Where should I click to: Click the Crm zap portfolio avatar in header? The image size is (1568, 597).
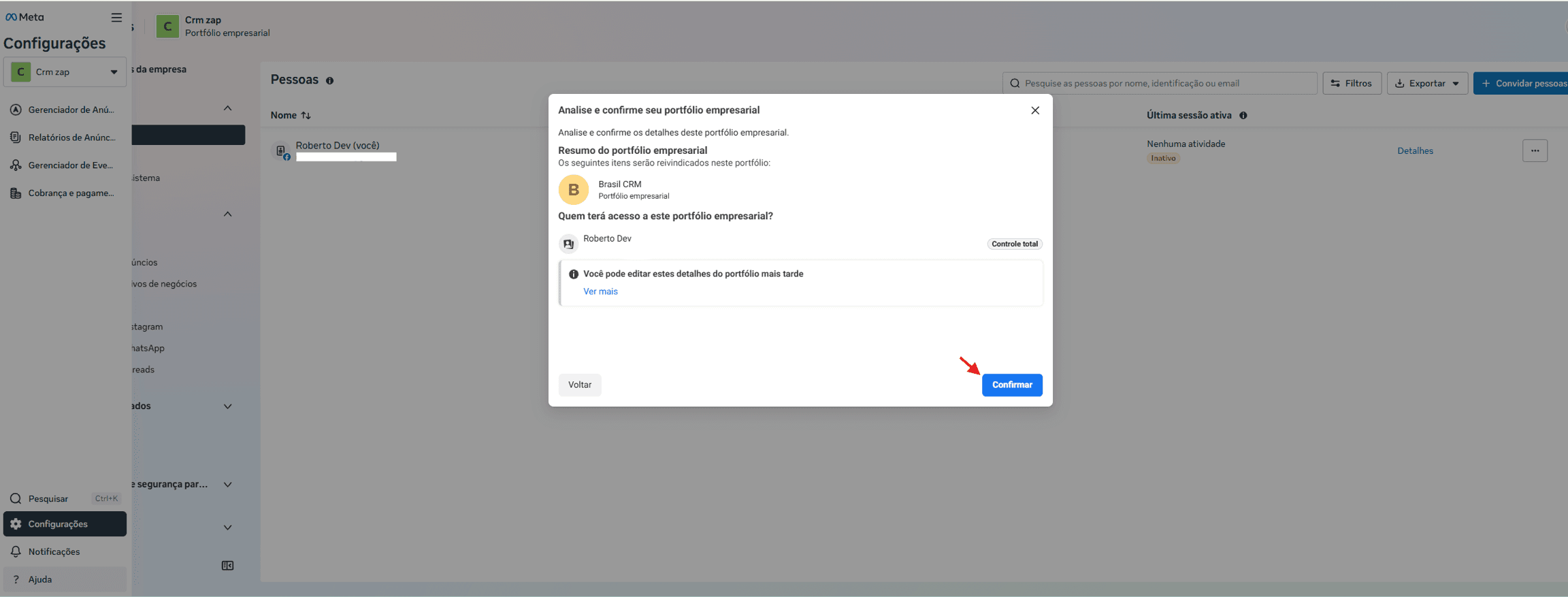pos(167,27)
